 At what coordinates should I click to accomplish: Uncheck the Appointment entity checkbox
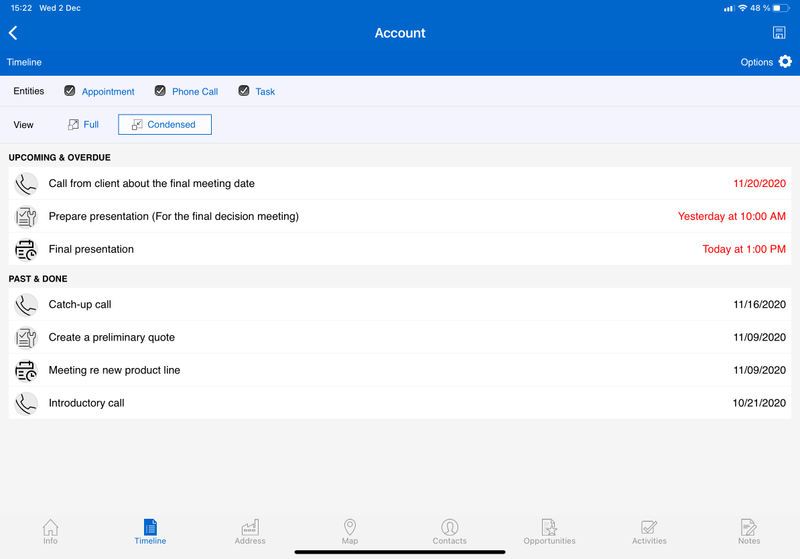70,91
